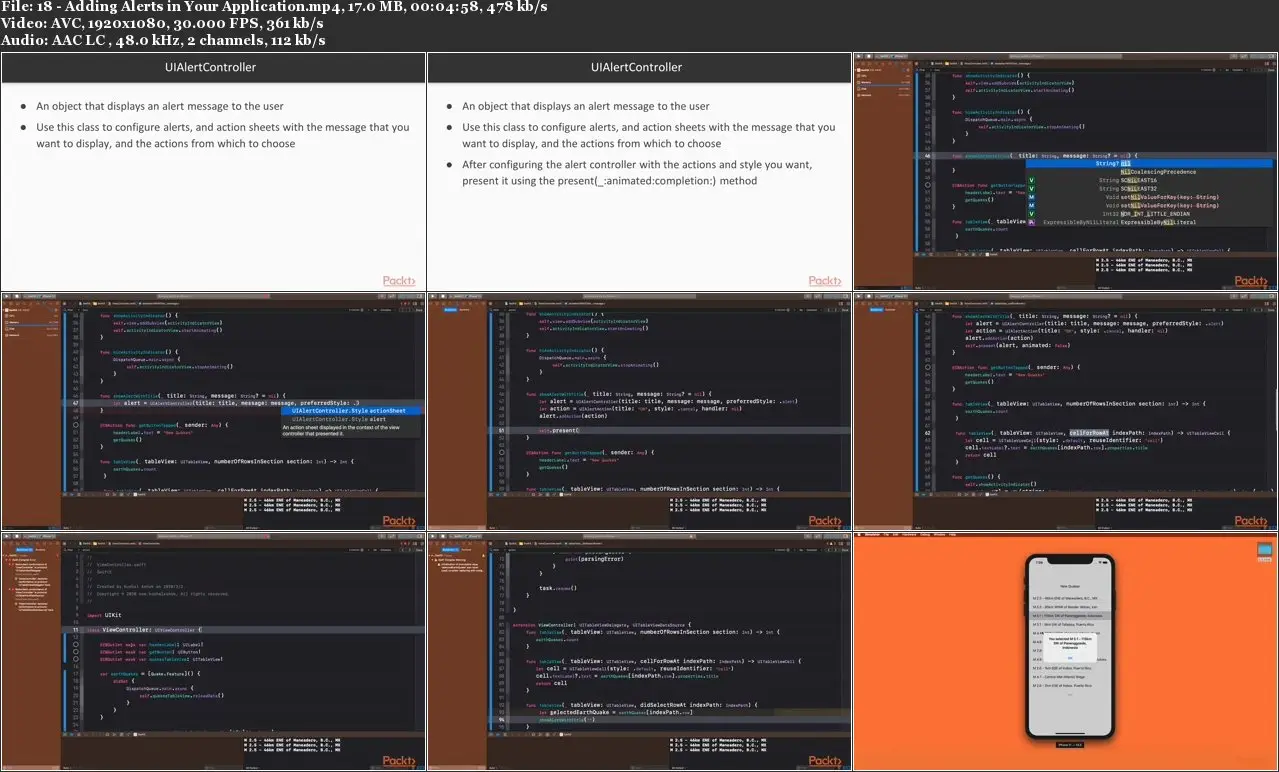Open the frame with didSelectRowAt code
1279x772 pixels.
(640, 651)
